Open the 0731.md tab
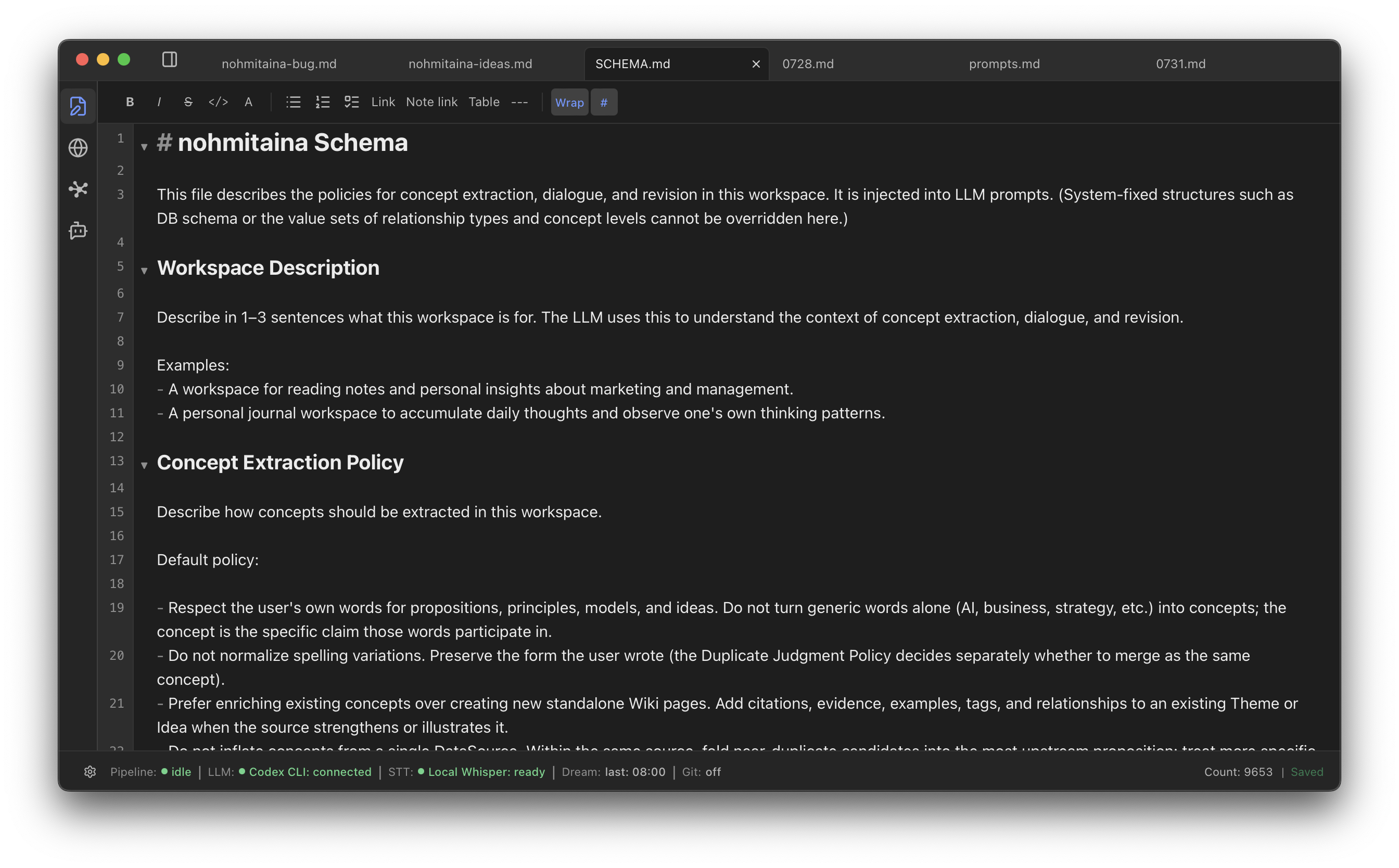Screen dimensions: 1399x868 pyautogui.click(x=1180, y=63)
